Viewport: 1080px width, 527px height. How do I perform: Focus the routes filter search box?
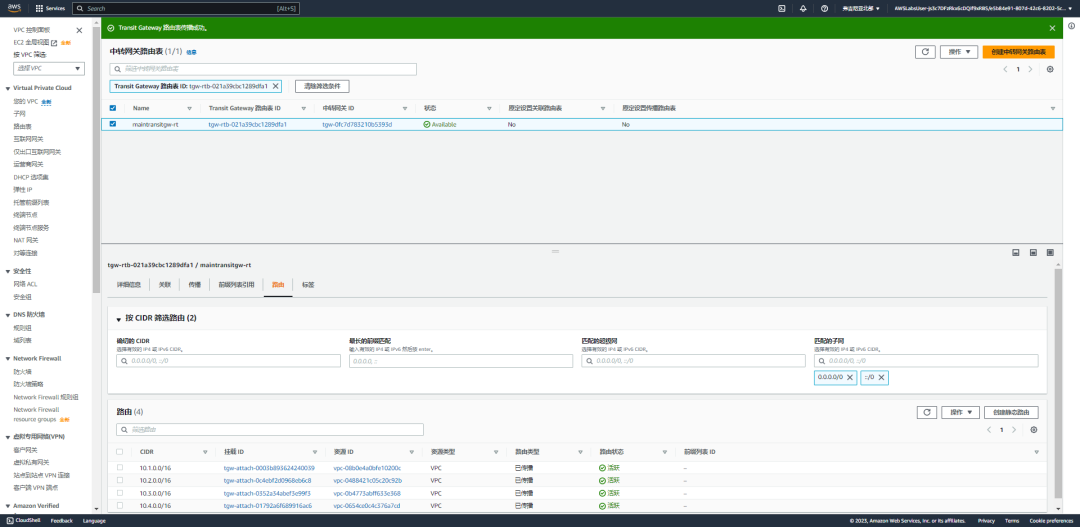pyautogui.click(x=270, y=429)
